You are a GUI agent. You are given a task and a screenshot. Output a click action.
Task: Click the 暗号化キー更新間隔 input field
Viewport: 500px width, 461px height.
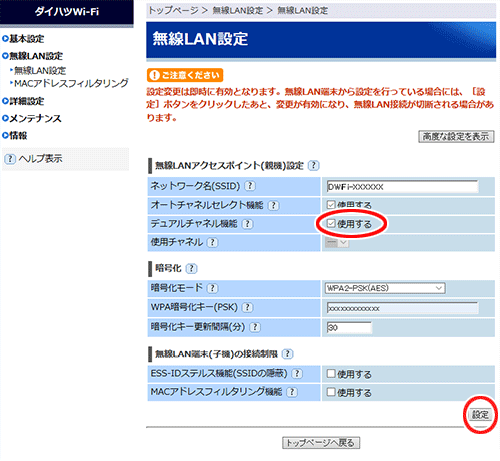point(349,328)
